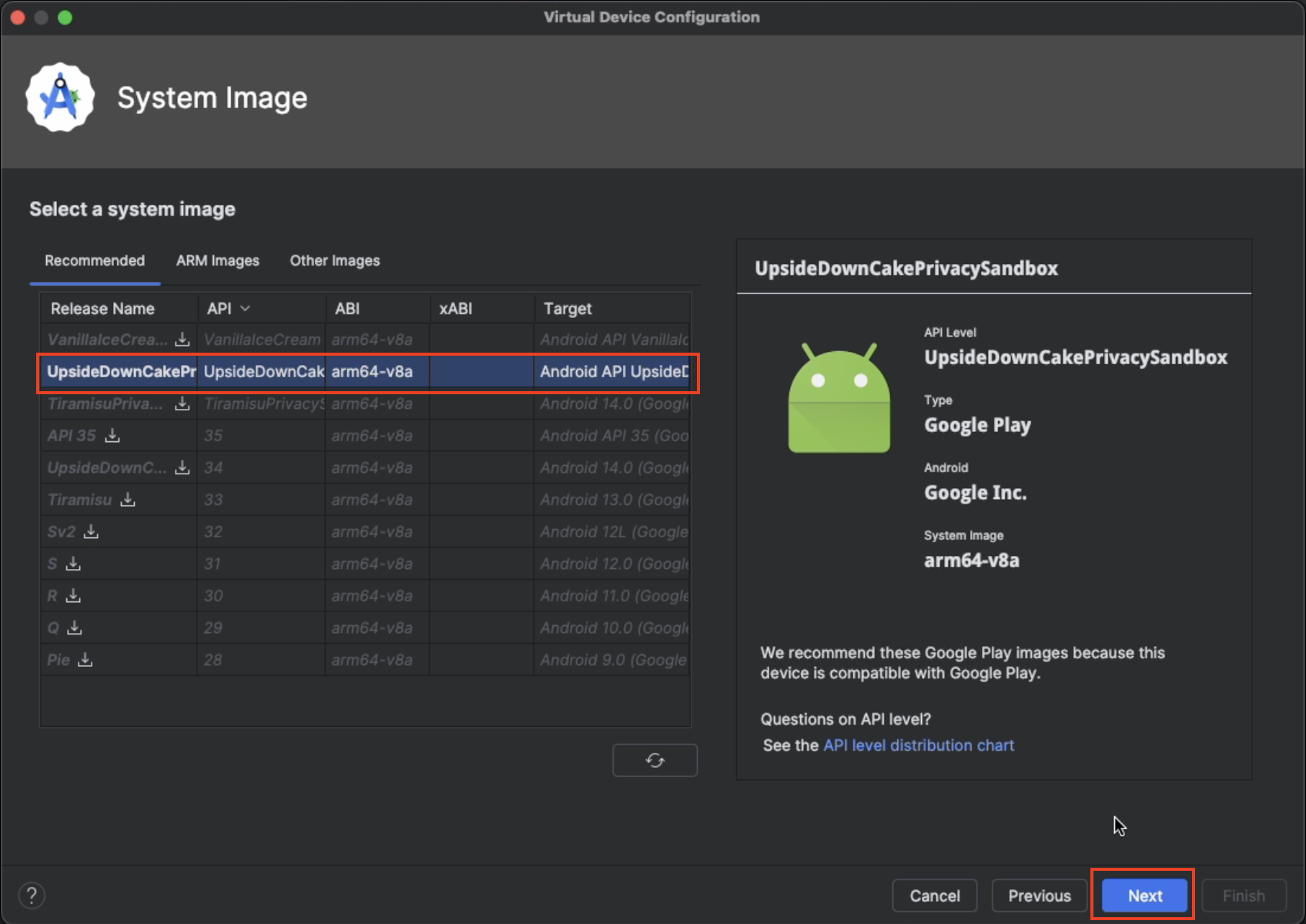Select the API 35 release name
This screenshot has width=1306, height=924.
tap(72, 436)
